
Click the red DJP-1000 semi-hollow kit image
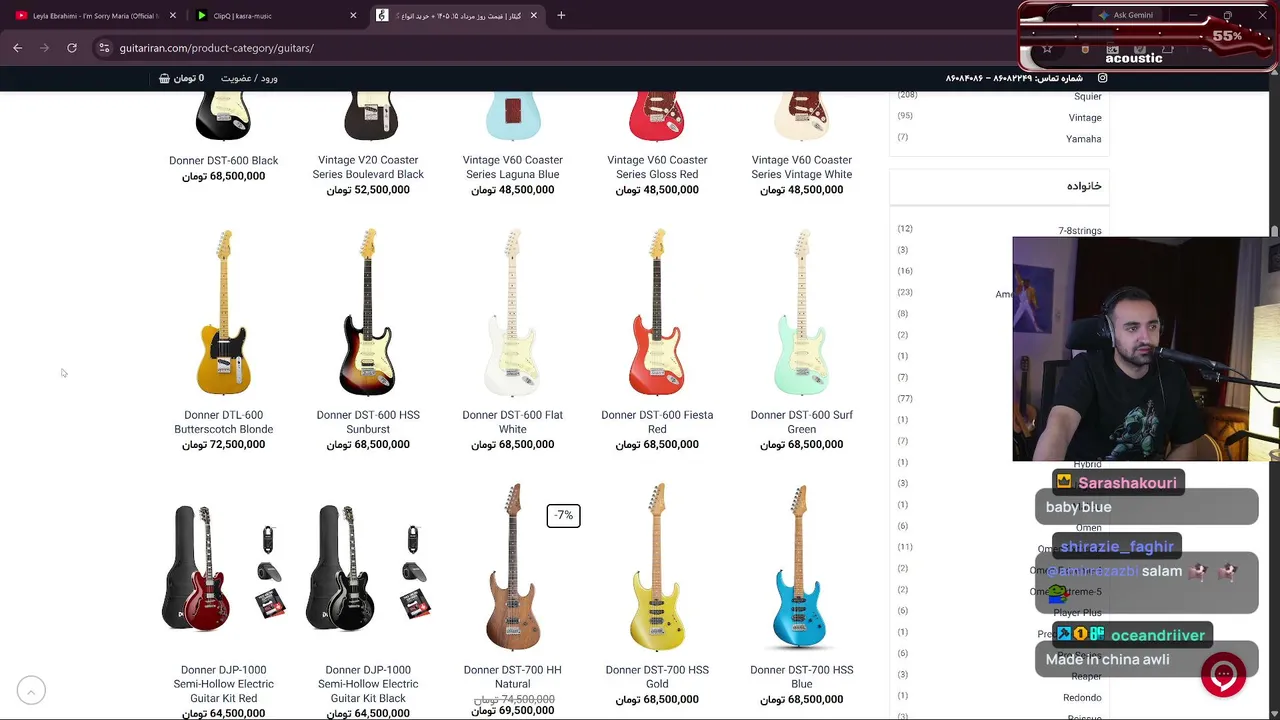click(224, 568)
